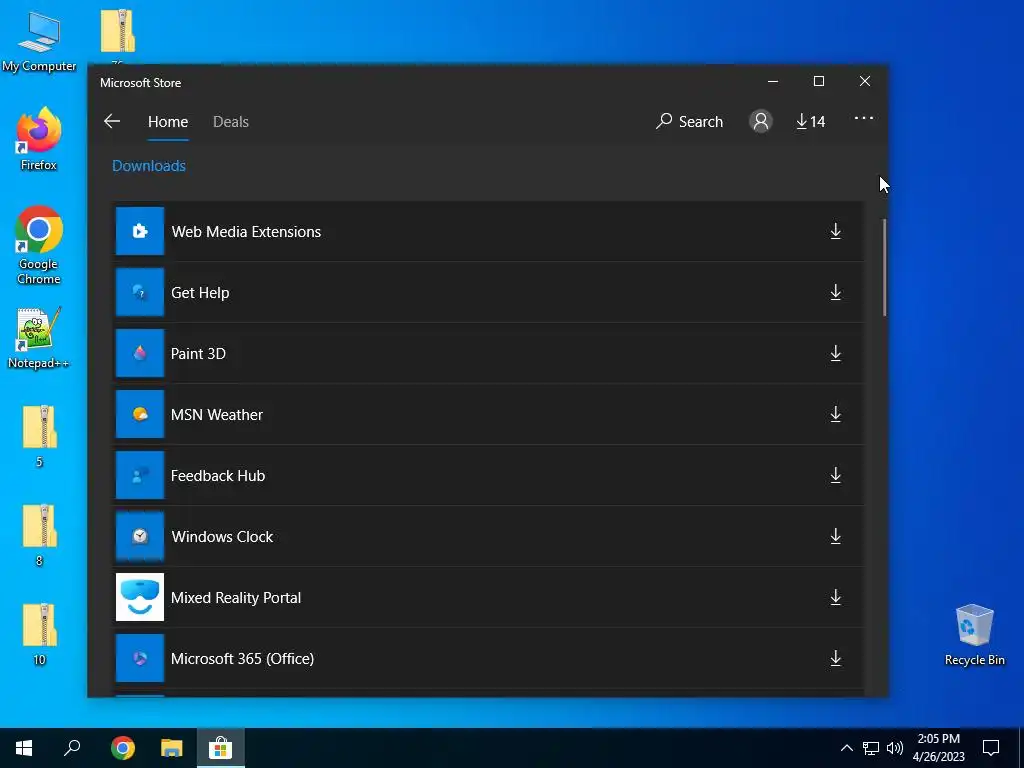Go back with the Store back arrow
The image size is (1024, 768).
(x=112, y=121)
